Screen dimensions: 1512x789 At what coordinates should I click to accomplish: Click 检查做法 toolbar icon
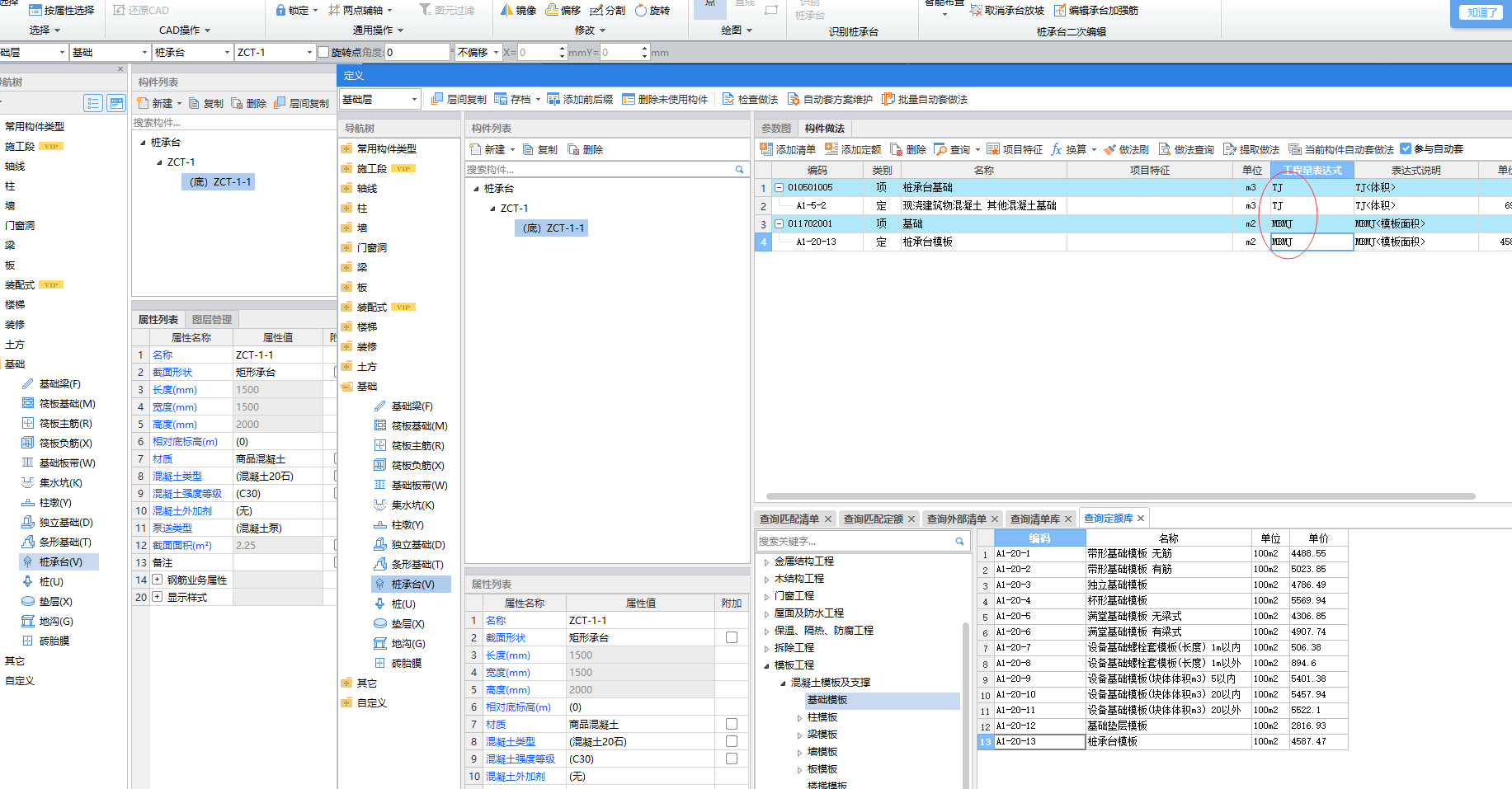(728, 99)
